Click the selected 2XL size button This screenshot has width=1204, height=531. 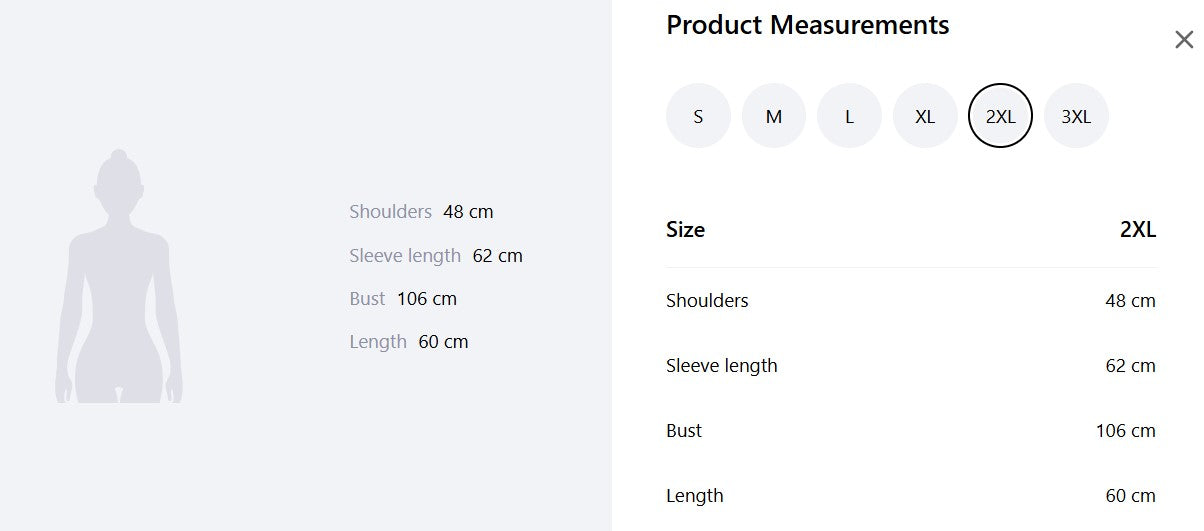1000,116
